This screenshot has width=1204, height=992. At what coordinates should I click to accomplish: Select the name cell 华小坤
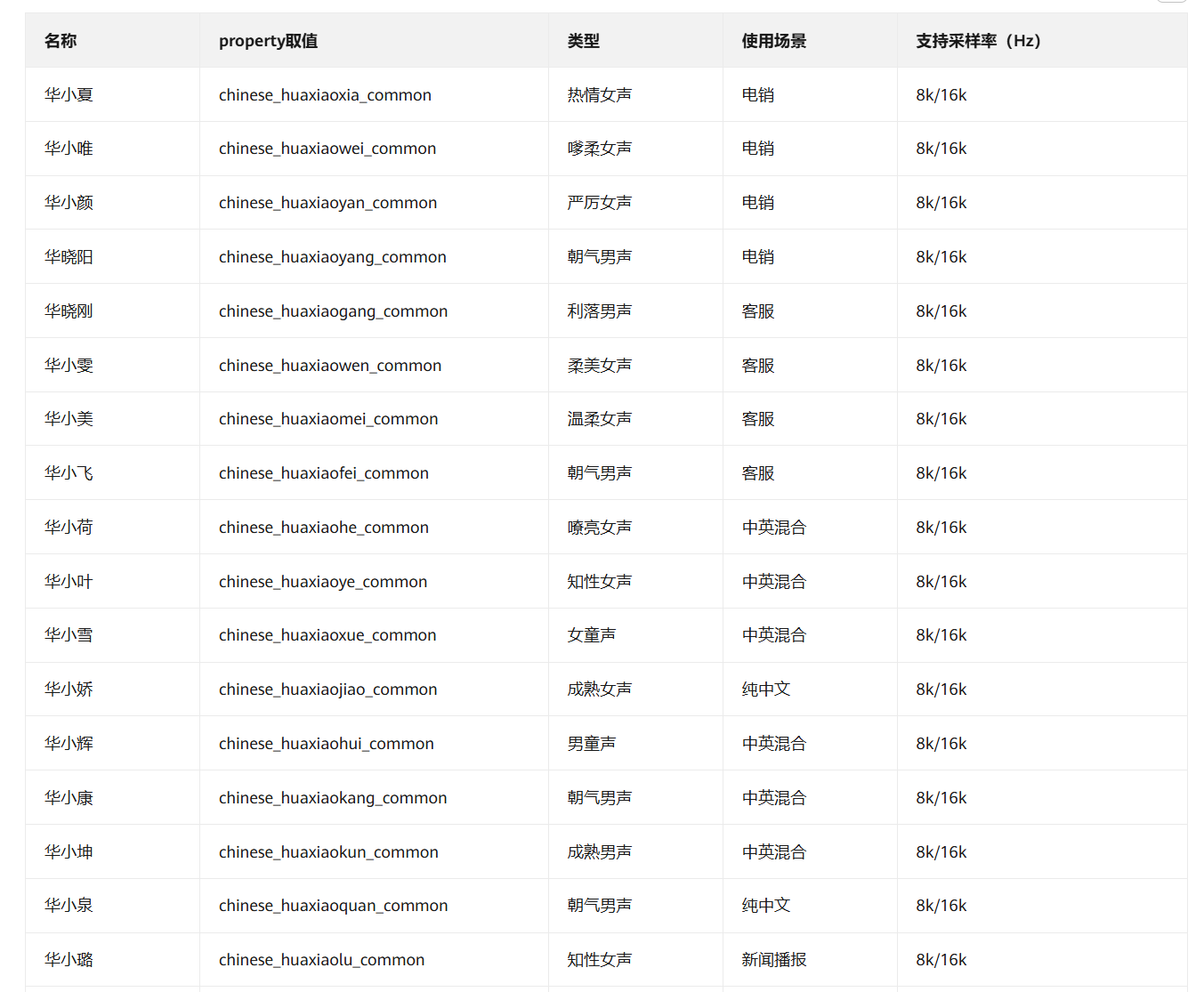click(69, 852)
